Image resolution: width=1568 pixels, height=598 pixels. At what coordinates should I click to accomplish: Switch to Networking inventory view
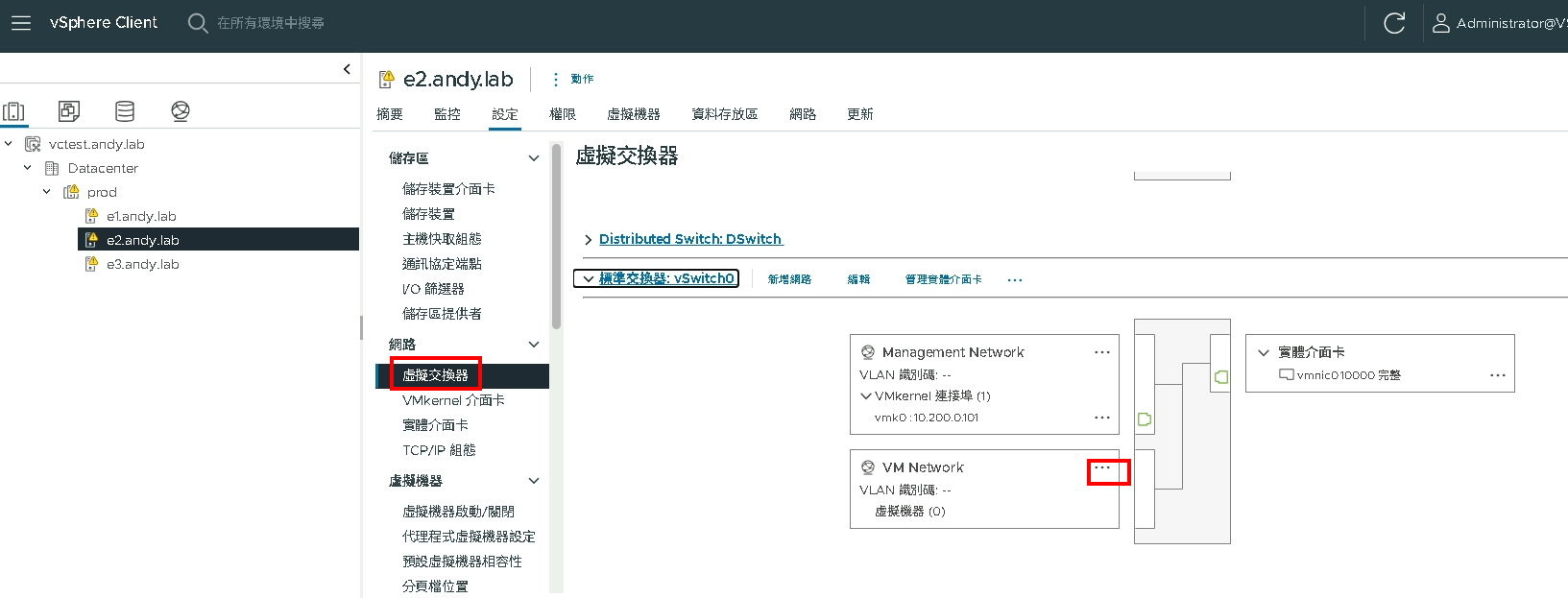(x=181, y=111)
